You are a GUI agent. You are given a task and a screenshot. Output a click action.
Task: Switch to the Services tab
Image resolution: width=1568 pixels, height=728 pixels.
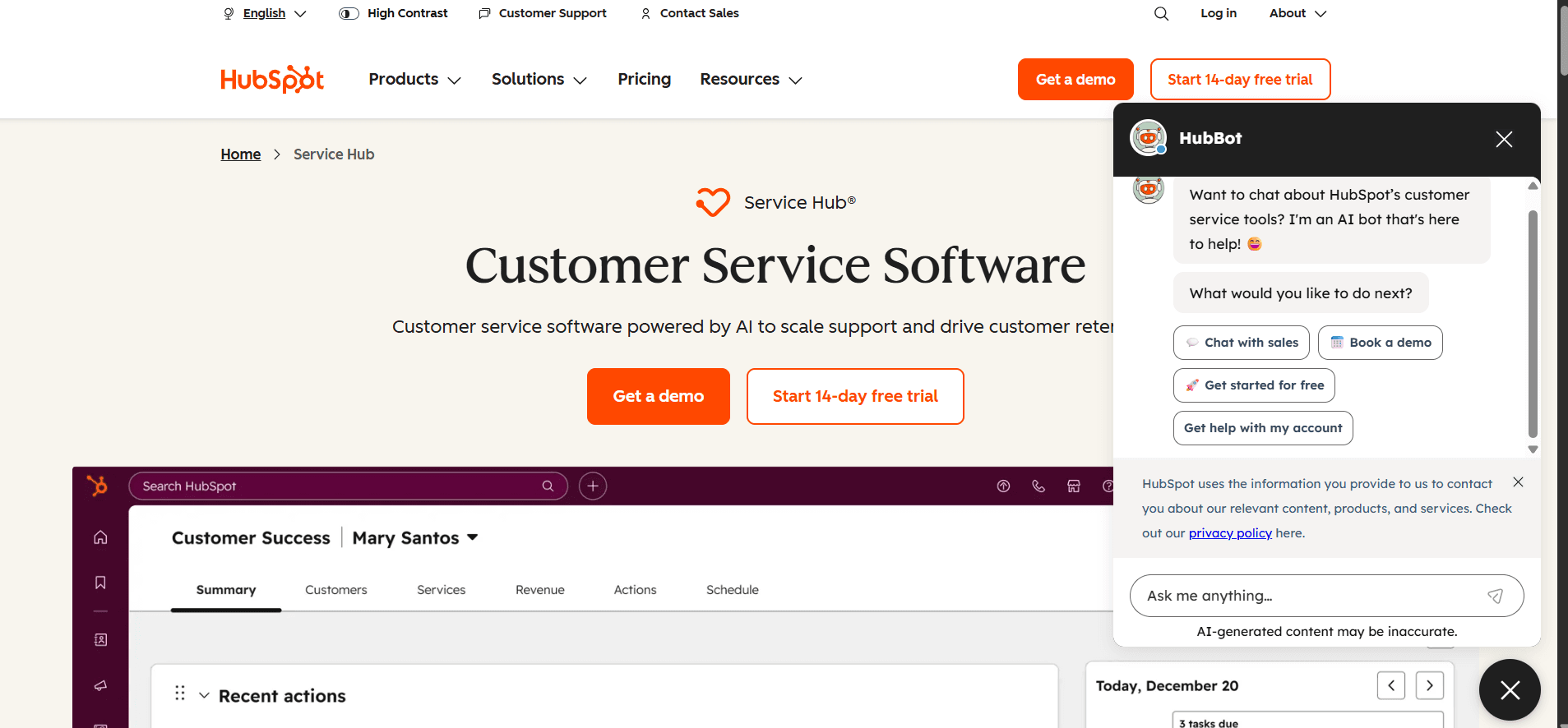[x=441, y=590]
